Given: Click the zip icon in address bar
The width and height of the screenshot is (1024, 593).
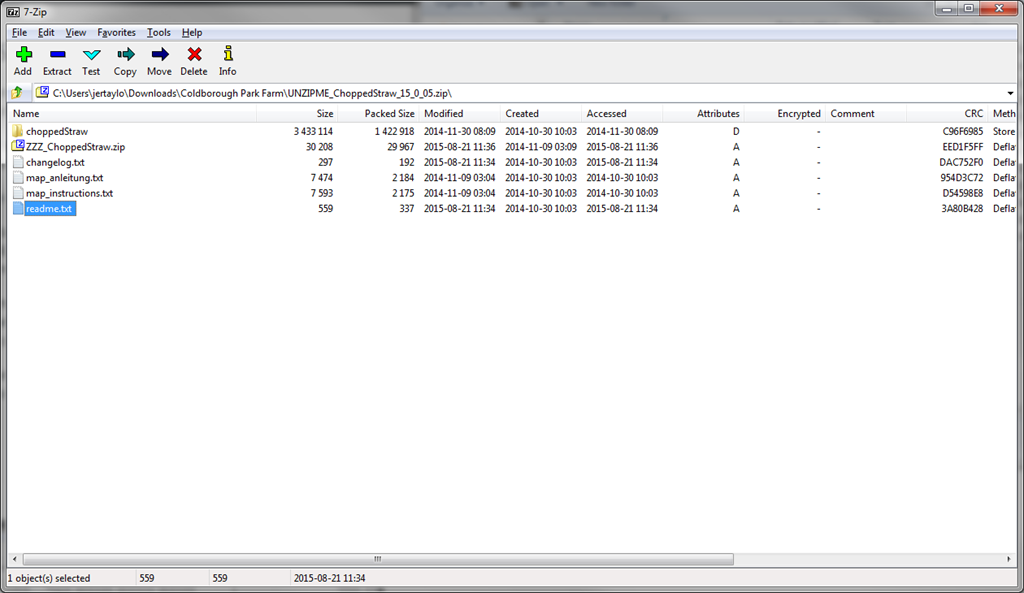Looking at the screenshot, I should pyautogui.click(x=42, y=93).
